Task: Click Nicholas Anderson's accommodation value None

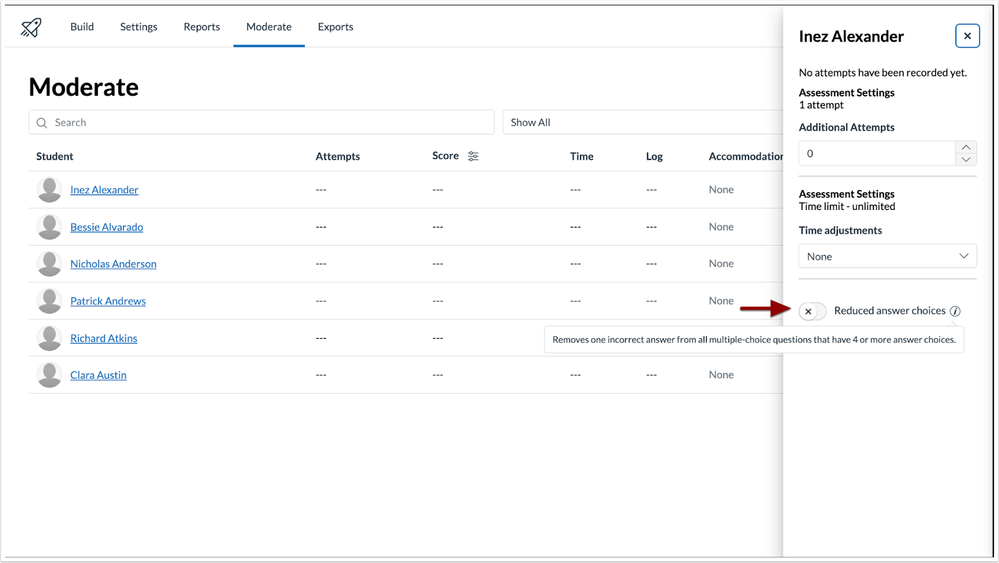Action: click(721, 263)
